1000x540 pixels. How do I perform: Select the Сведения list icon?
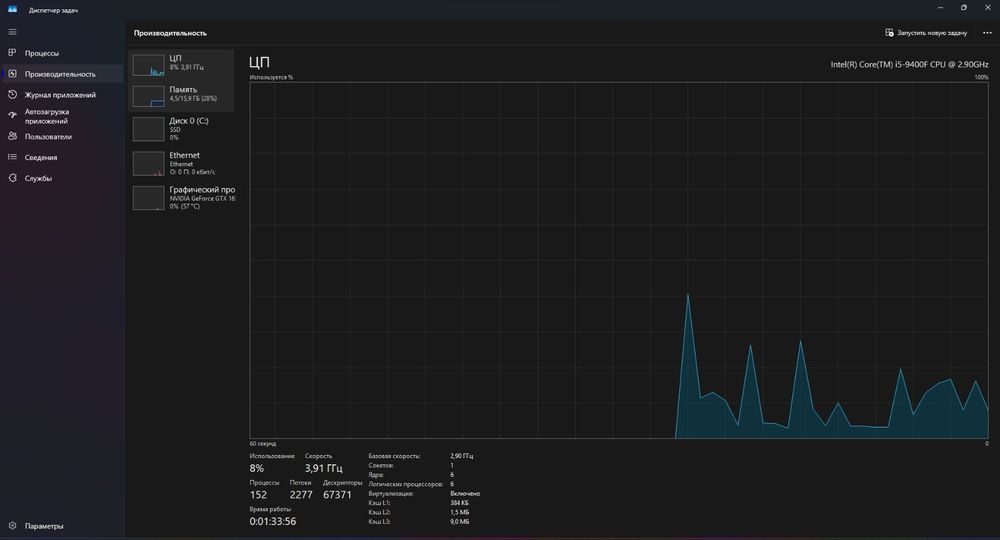point(12,157)
